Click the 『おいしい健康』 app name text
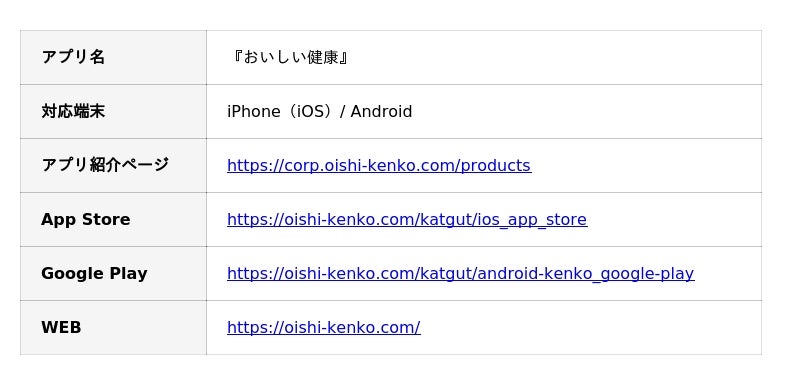 coord(289,57)
